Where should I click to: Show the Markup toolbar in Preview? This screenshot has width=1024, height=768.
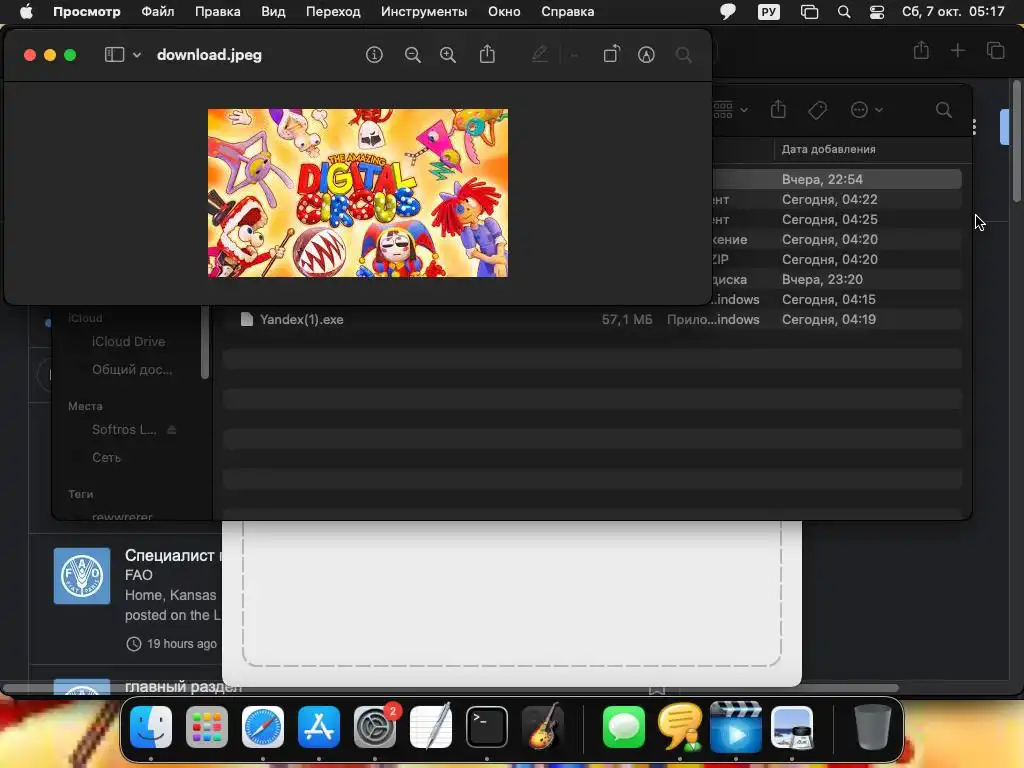point(646,55)
